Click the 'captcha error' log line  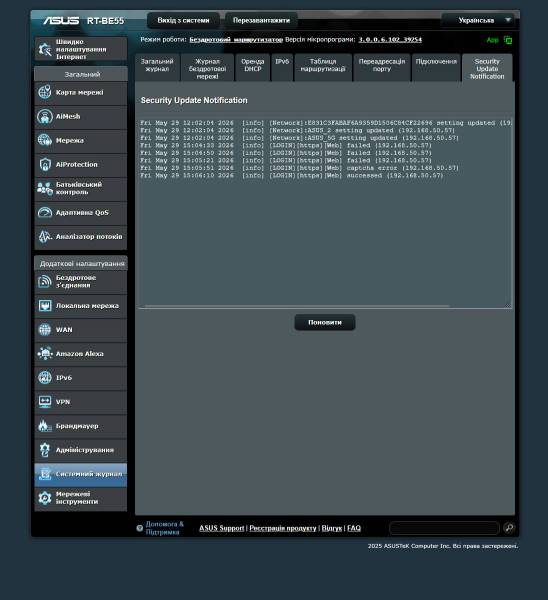tap(299, 168)
